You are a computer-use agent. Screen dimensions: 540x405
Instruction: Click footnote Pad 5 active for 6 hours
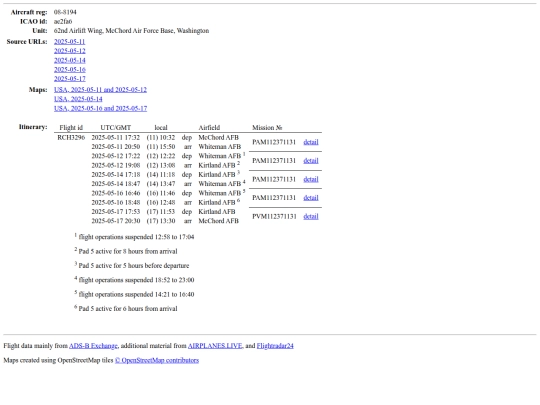click(x=126, y=309)
